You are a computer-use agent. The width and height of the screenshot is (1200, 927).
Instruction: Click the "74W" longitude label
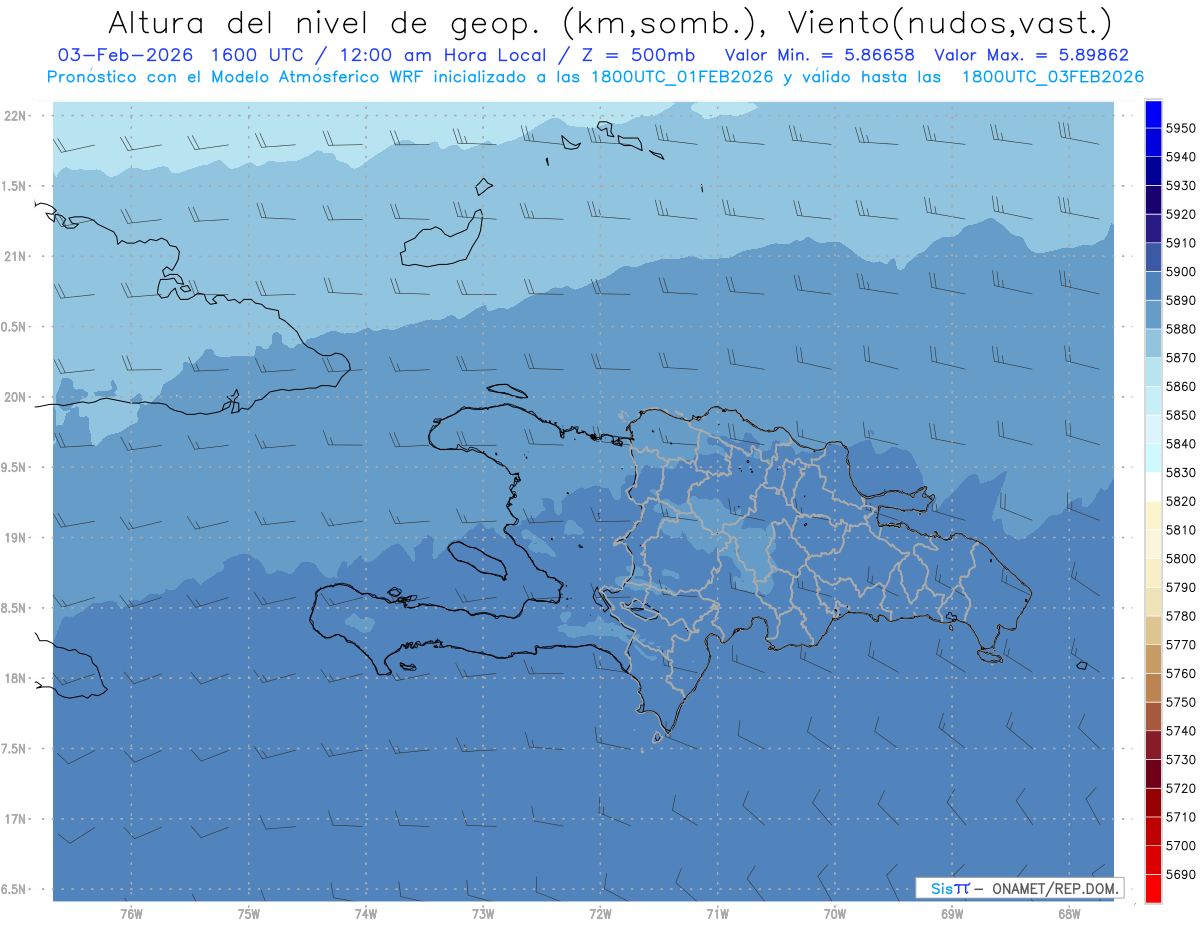(x=365, y=914)
